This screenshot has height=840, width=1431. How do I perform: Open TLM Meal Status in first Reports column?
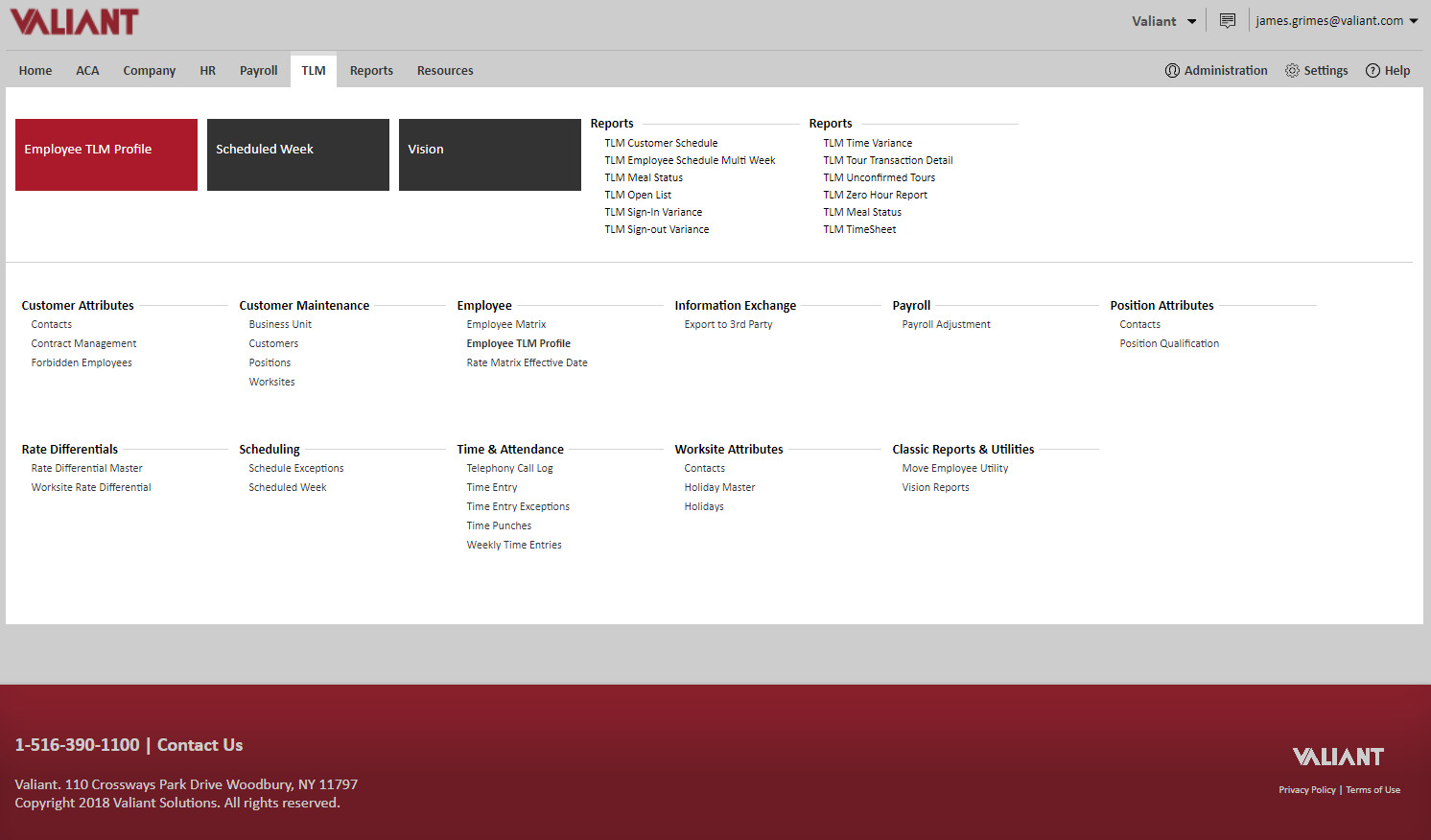coord(644,177)
